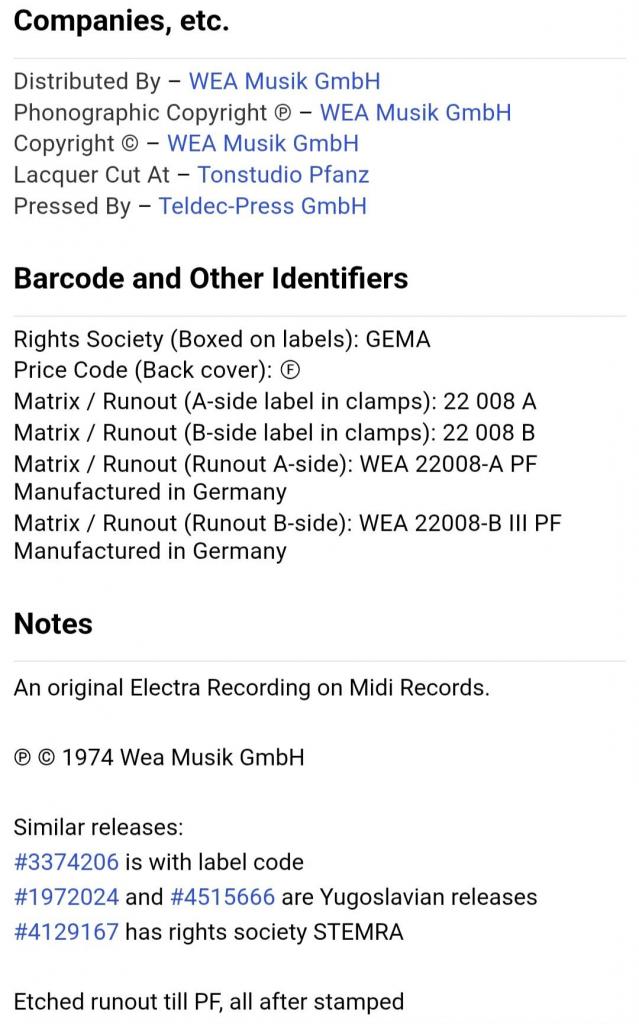639x1024 pixels.
Task: Open similar release #3374206
Action: click(66, 861)
